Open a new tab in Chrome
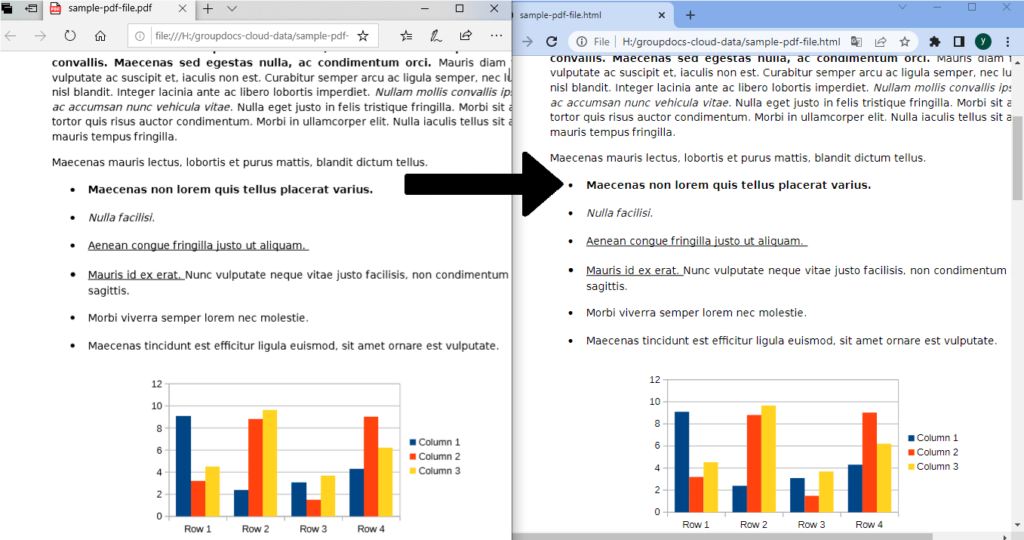Viewport: 1024px width, 540px height. 690,15
